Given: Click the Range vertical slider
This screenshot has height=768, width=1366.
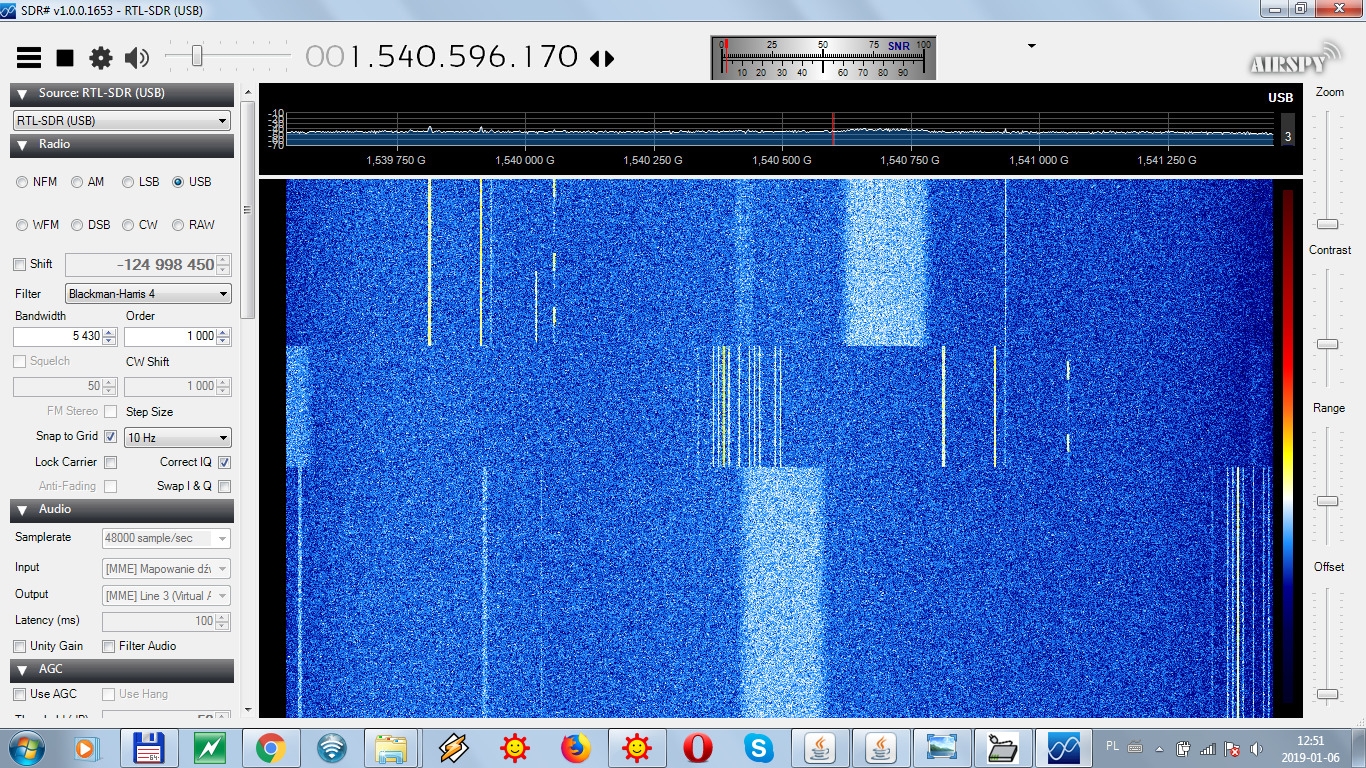Looking at the screenshot, I should click(1327, 485).
